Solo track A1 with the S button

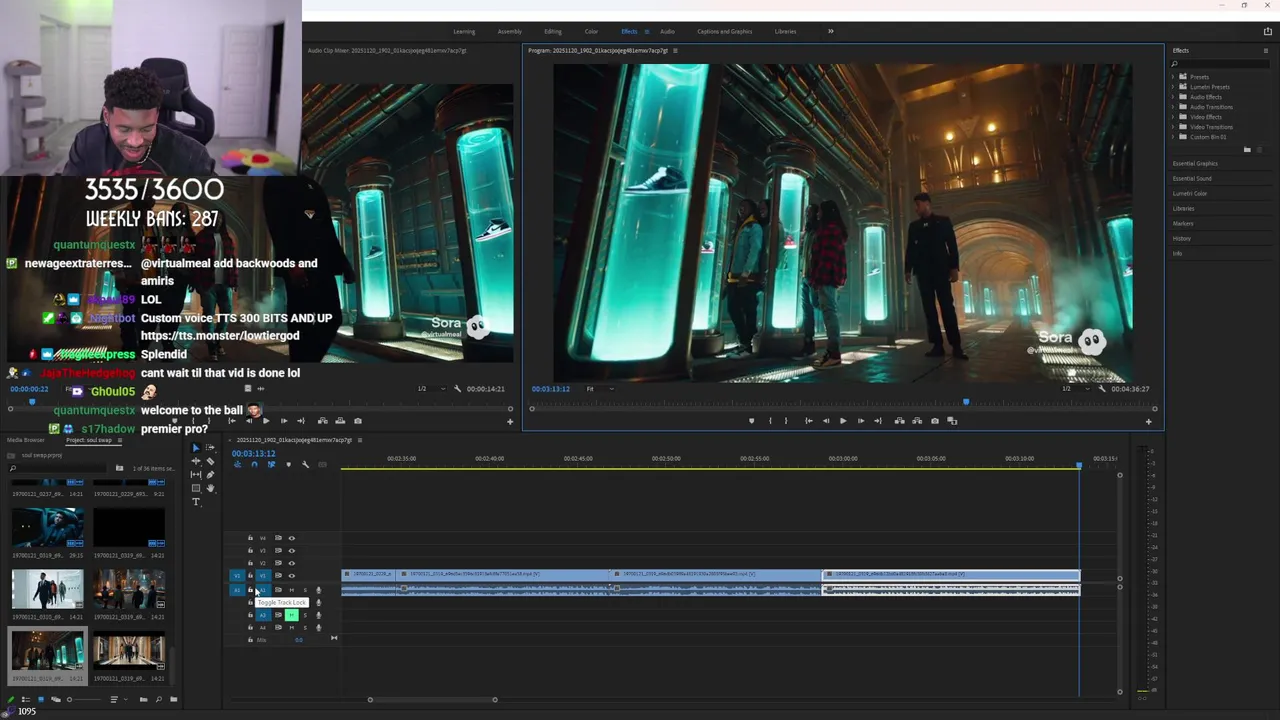(x=305, y=590)
